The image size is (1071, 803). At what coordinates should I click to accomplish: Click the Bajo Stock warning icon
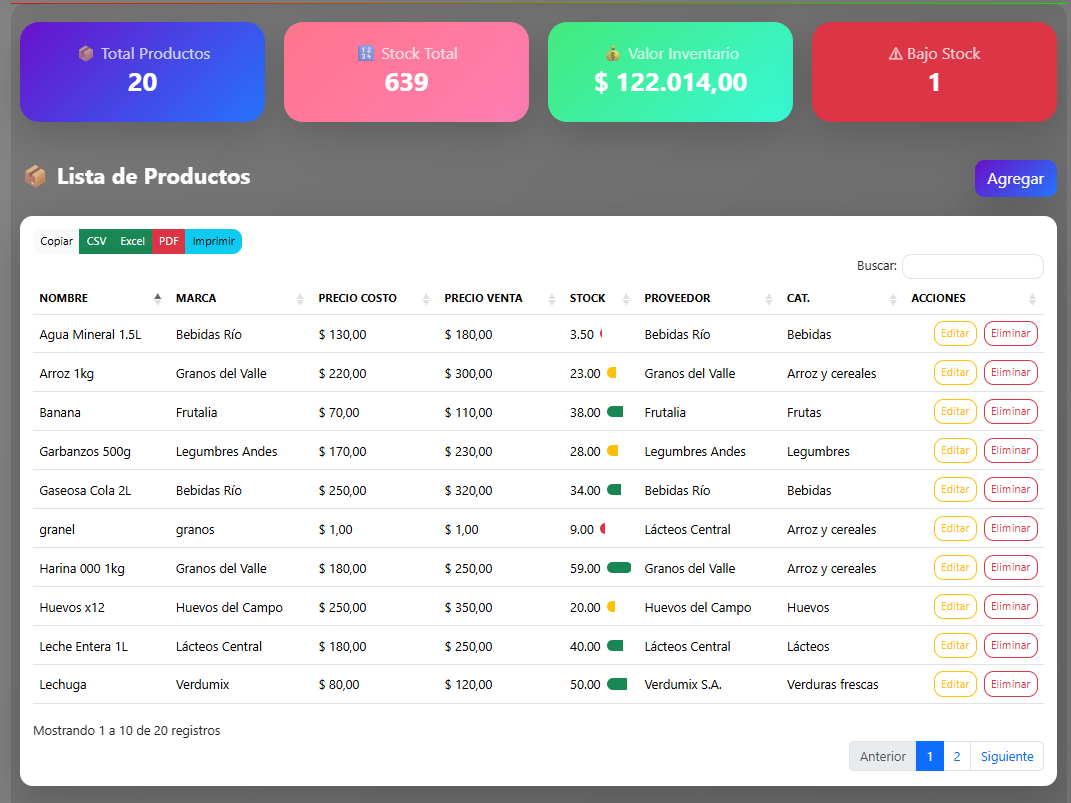tap(895, 54)
